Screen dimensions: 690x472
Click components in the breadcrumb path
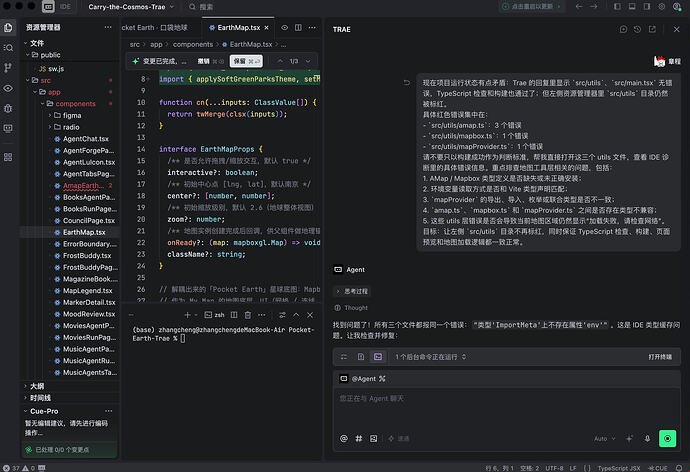pos(193,44)
